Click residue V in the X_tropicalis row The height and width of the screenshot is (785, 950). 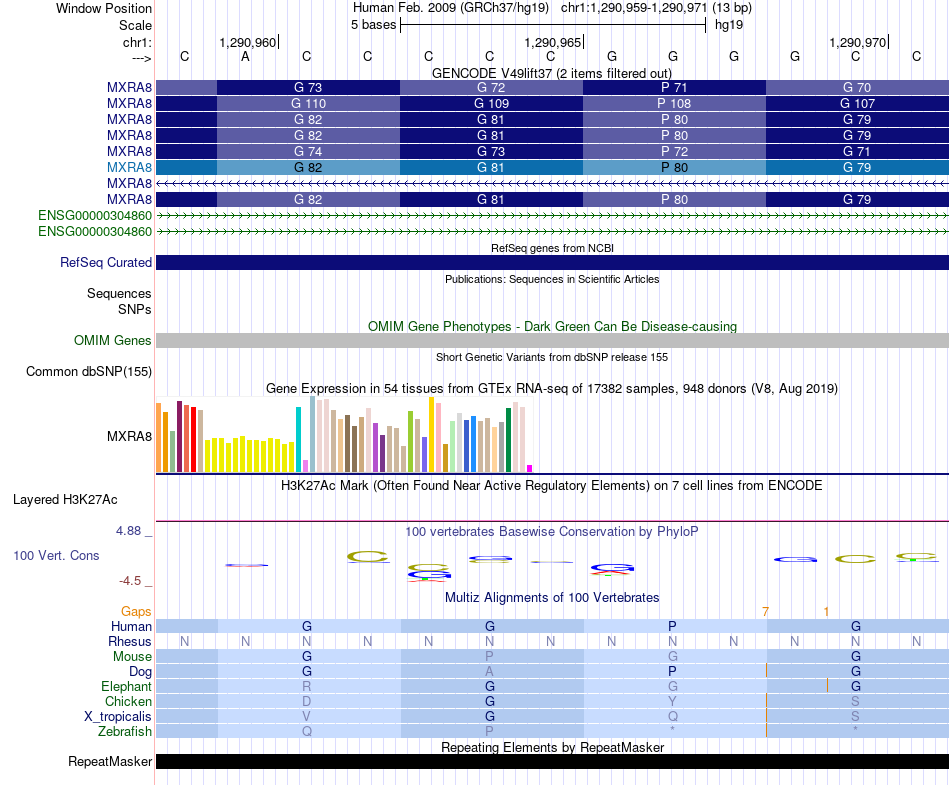(307, 717)
